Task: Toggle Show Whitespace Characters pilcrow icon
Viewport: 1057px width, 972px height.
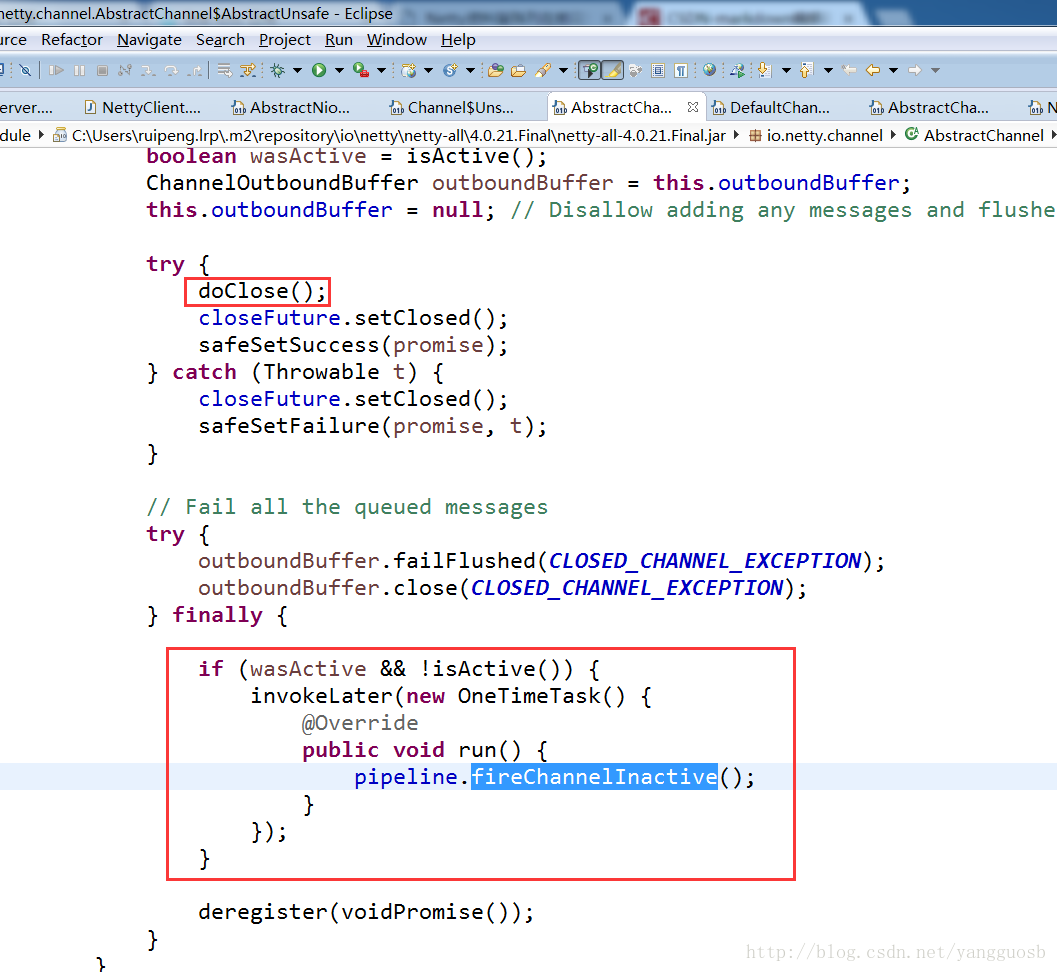Action: tap(681, 70)
